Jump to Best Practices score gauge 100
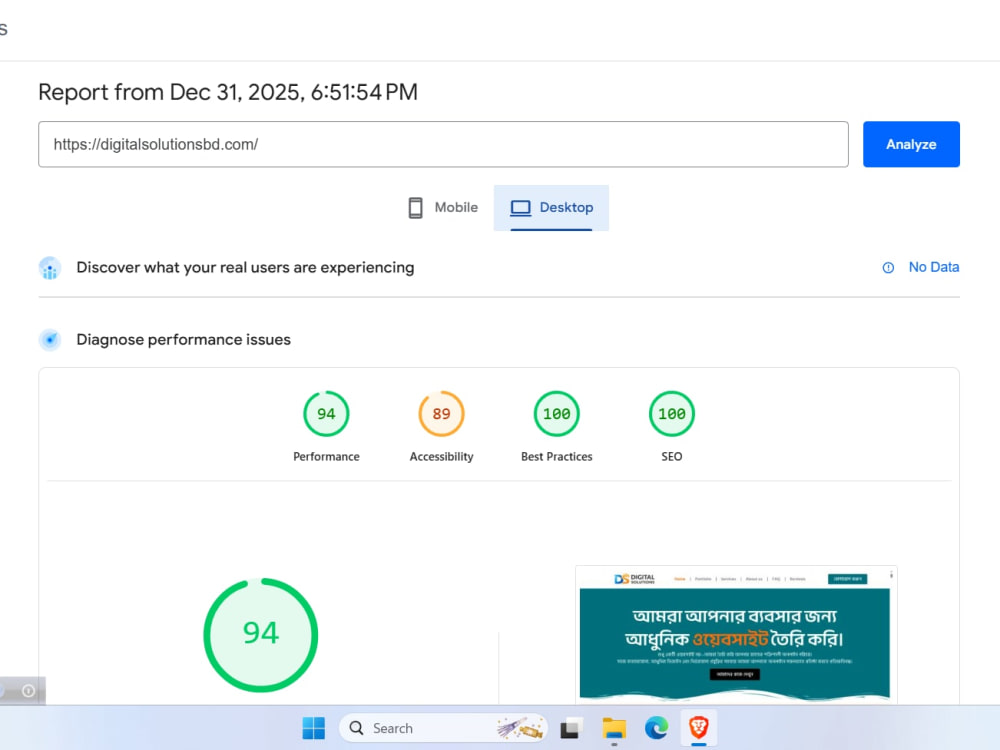 tap(557, 413)
